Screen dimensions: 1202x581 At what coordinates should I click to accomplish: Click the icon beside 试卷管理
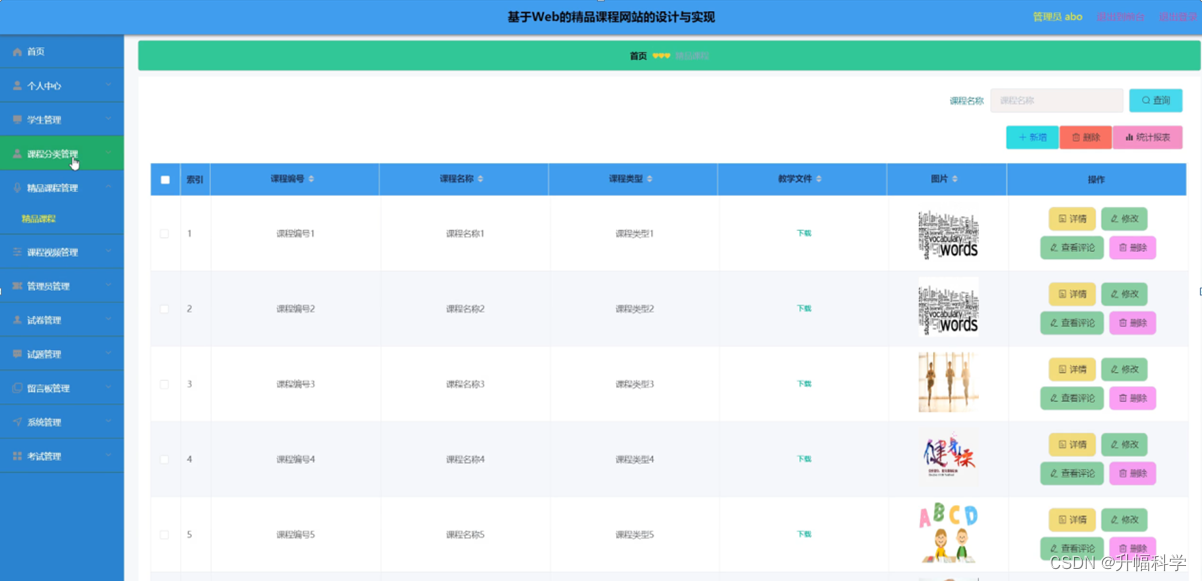pyautogui.click(x=17, y=320)
